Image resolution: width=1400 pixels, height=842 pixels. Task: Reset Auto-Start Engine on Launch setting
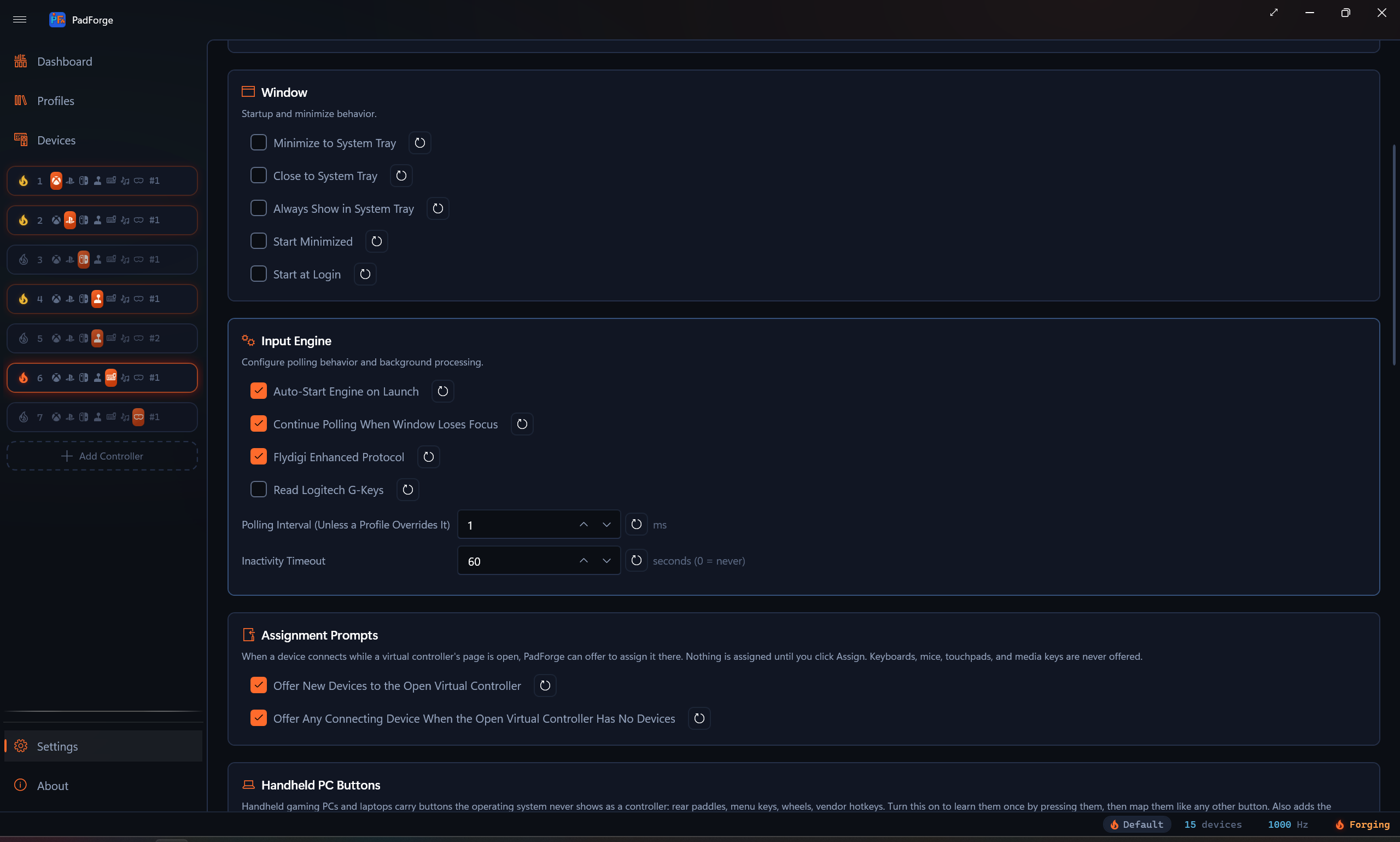443,392
